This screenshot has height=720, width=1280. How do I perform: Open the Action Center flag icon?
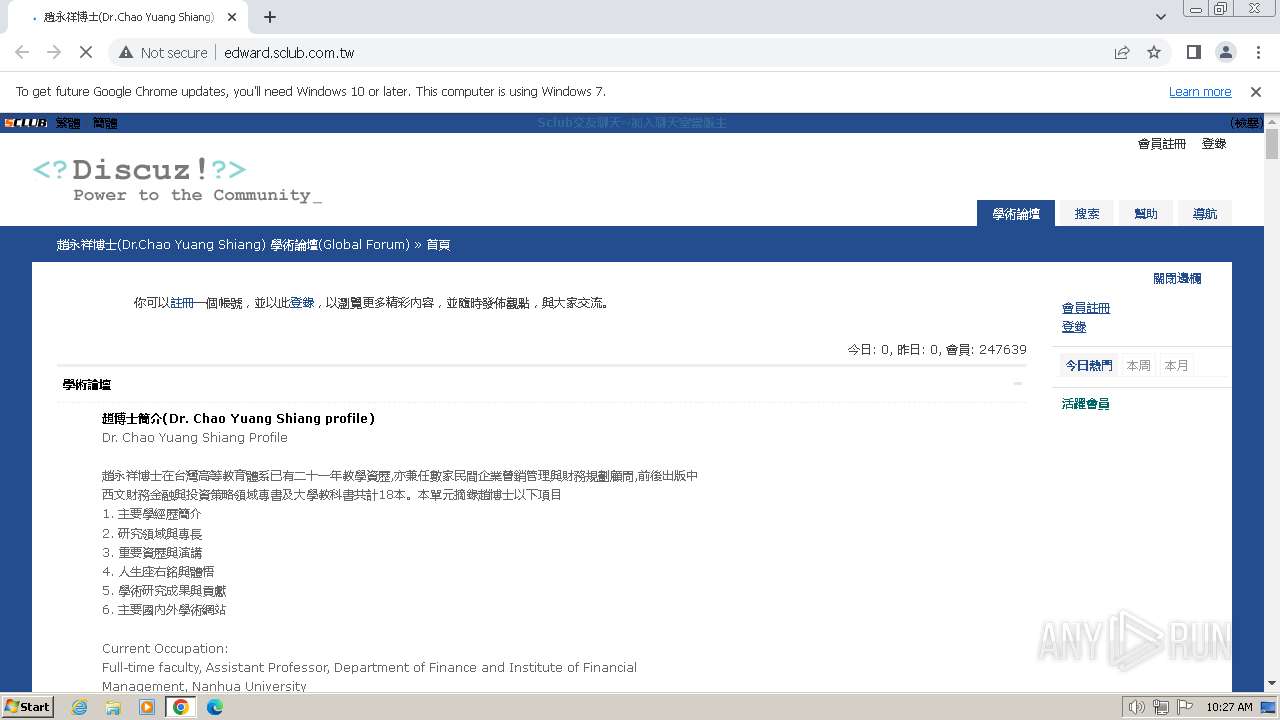coord(1184,707)
